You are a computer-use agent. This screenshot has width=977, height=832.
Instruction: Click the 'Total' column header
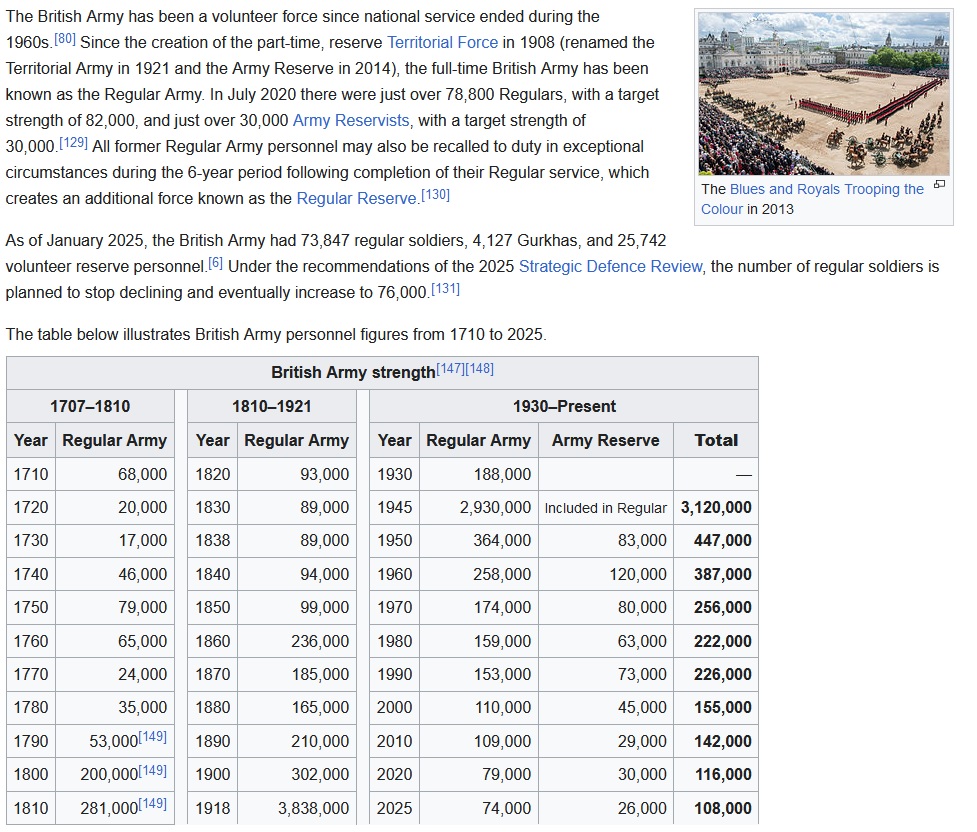tap(716, 440)
